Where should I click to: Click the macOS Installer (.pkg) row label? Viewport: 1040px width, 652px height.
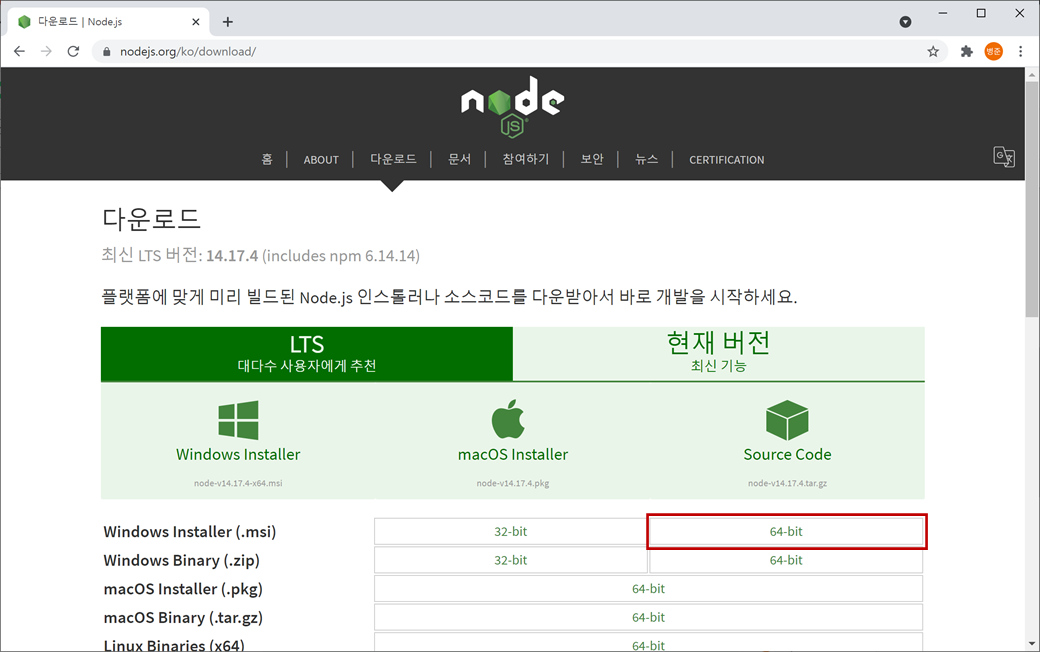(183, 589)
